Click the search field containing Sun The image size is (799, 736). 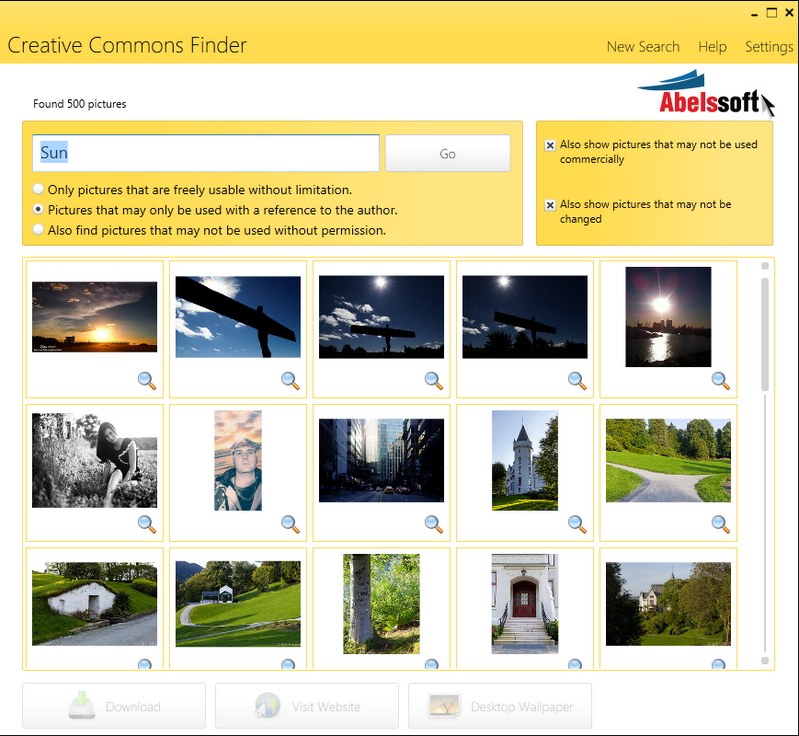(x=206, y=153)
